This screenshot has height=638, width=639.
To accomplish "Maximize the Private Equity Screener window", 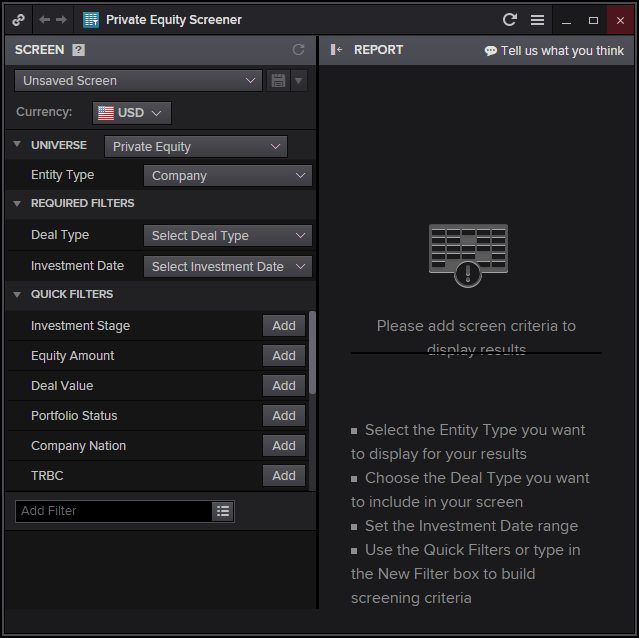I will 593,20.
